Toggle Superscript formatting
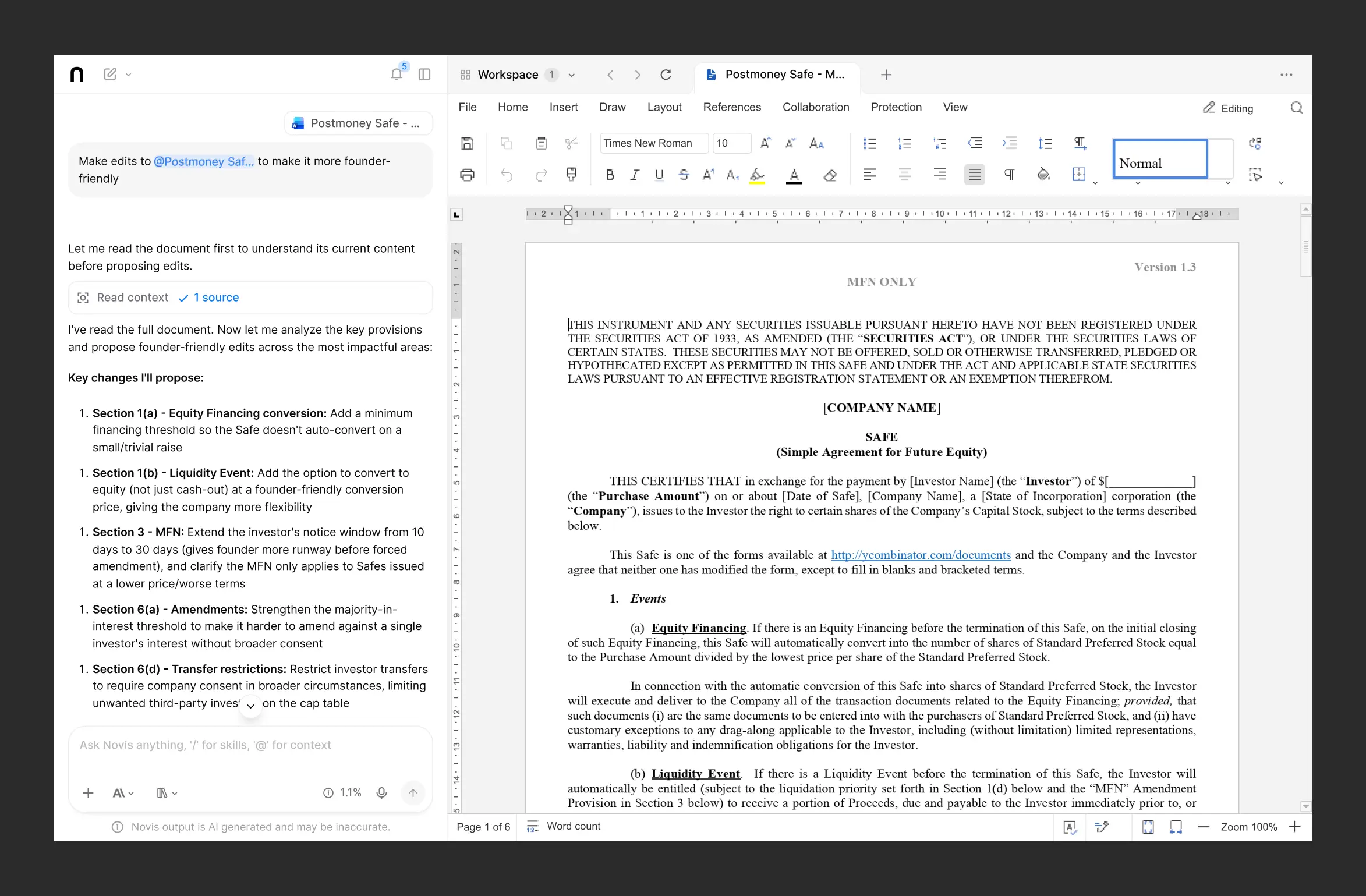The height and width of the screenshot is (896, 1366). coord(708,175)
